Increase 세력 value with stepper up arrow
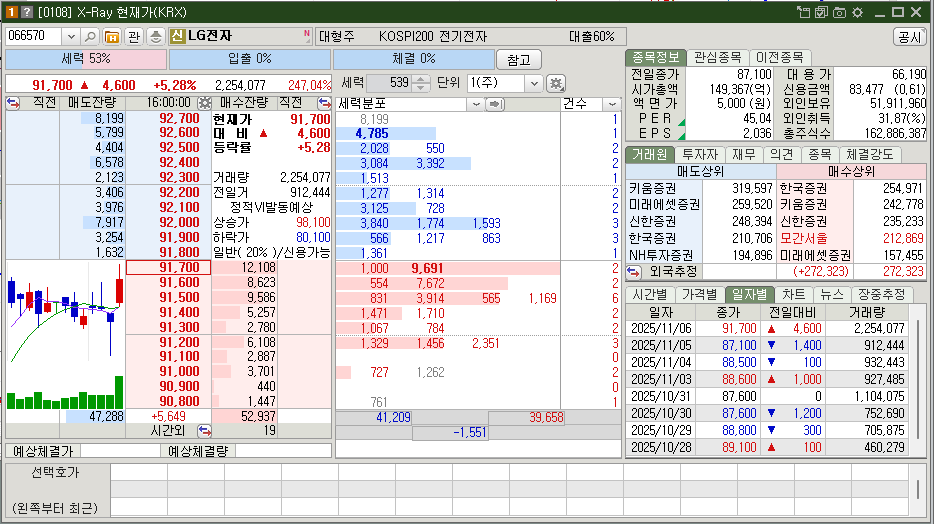 pyautogui.click(x=421, y=79)
